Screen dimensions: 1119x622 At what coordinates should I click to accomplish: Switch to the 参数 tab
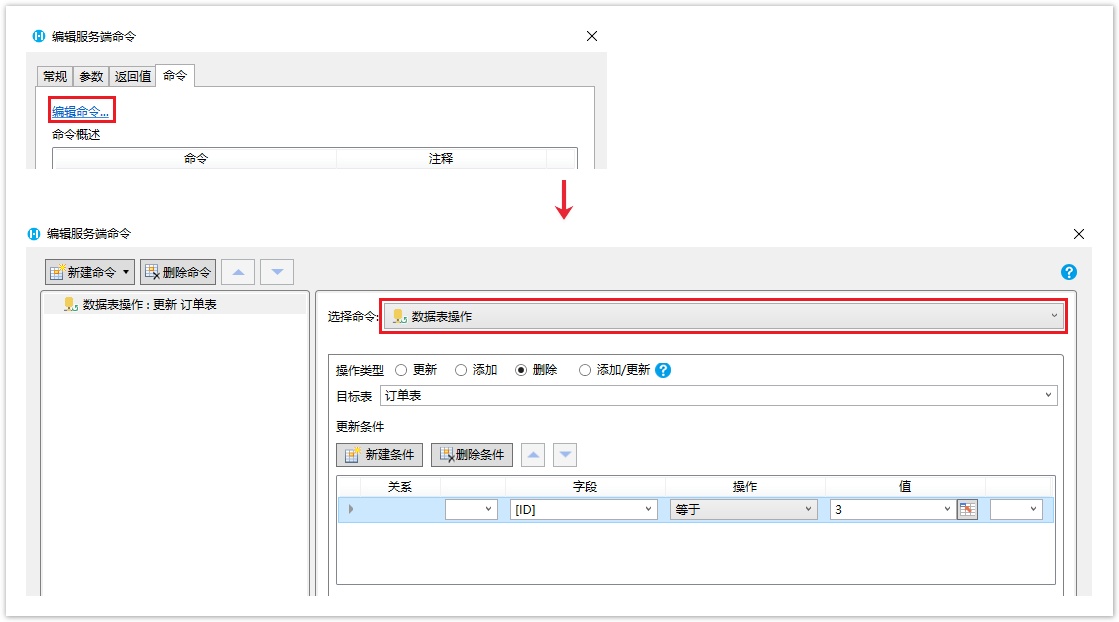coord(91,76)
